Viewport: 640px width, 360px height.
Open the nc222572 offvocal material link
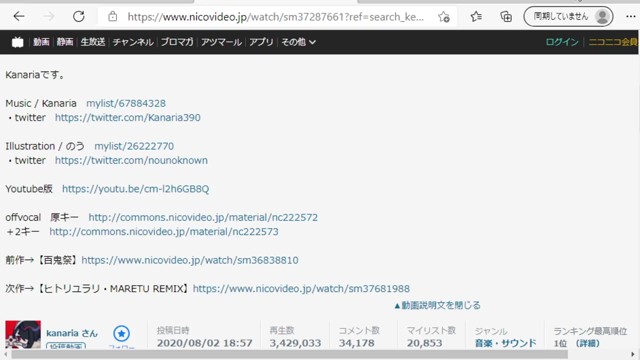coord(203,217)
